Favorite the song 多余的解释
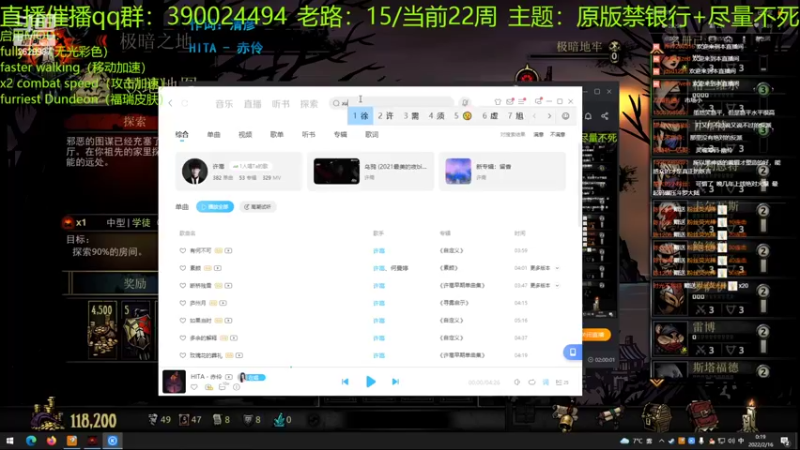800x450 pixels. pos(183,338)
